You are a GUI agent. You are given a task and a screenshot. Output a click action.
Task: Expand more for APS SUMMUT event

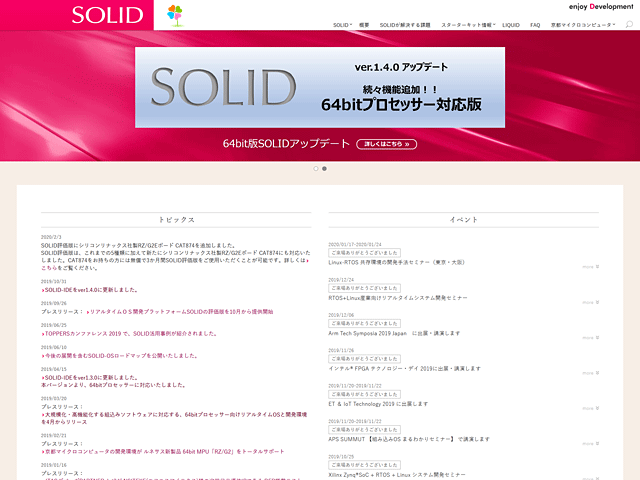pyautogui.click(x=591, y=444)
